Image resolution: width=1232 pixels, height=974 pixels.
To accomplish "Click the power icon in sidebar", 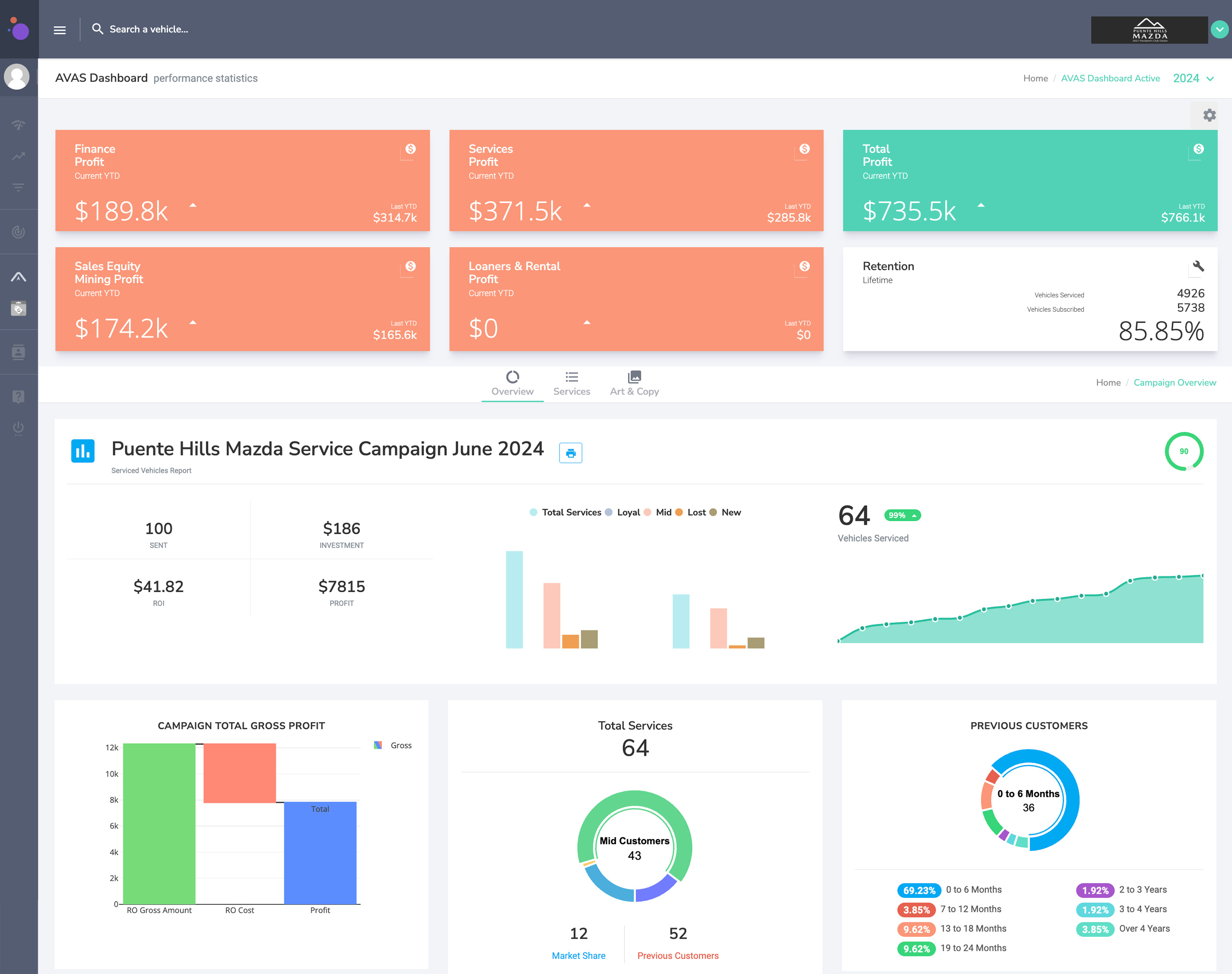I will pyautogui.click(x=19, y=428).
